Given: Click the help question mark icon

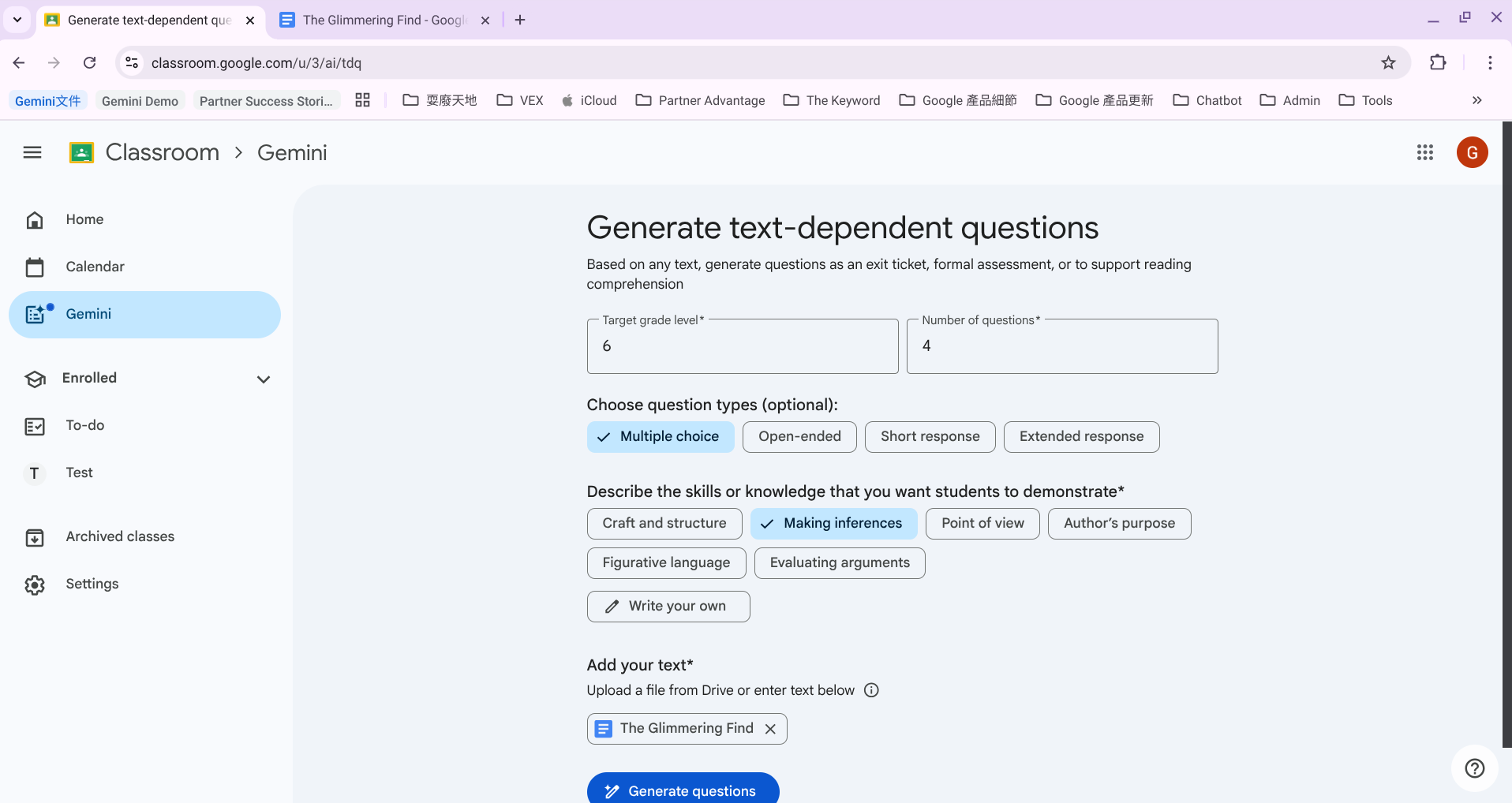Looking at the screenshot, I should (1474, 768).
